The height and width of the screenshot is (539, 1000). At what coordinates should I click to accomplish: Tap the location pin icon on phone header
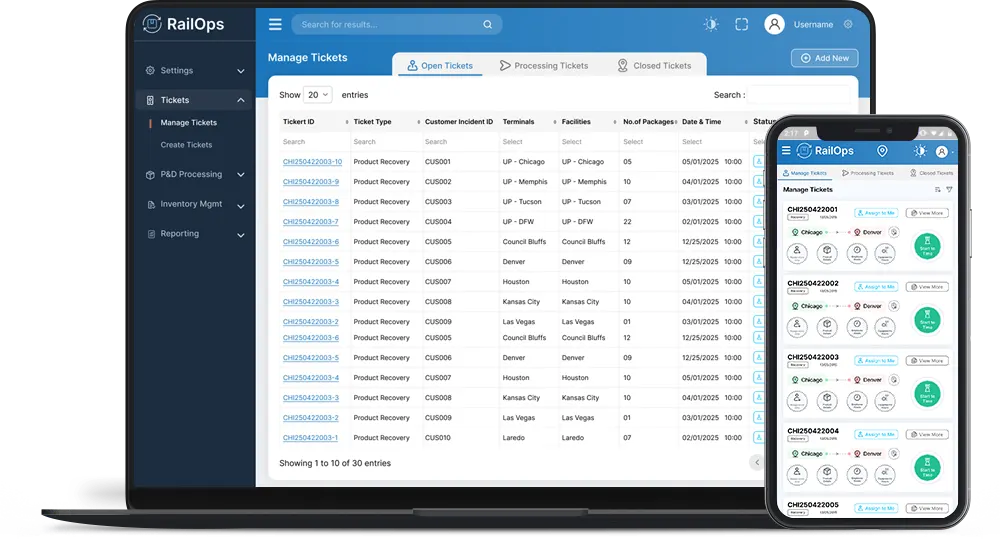click(x=882, y=151)
